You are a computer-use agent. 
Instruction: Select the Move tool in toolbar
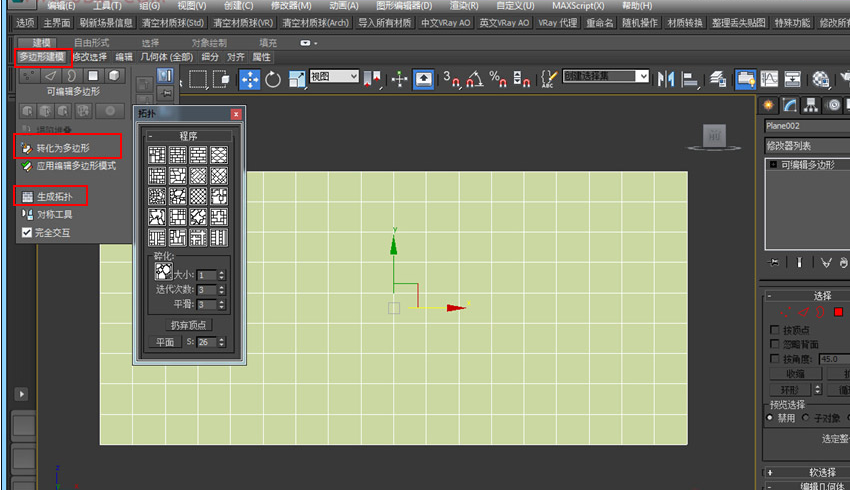(249, 79)
